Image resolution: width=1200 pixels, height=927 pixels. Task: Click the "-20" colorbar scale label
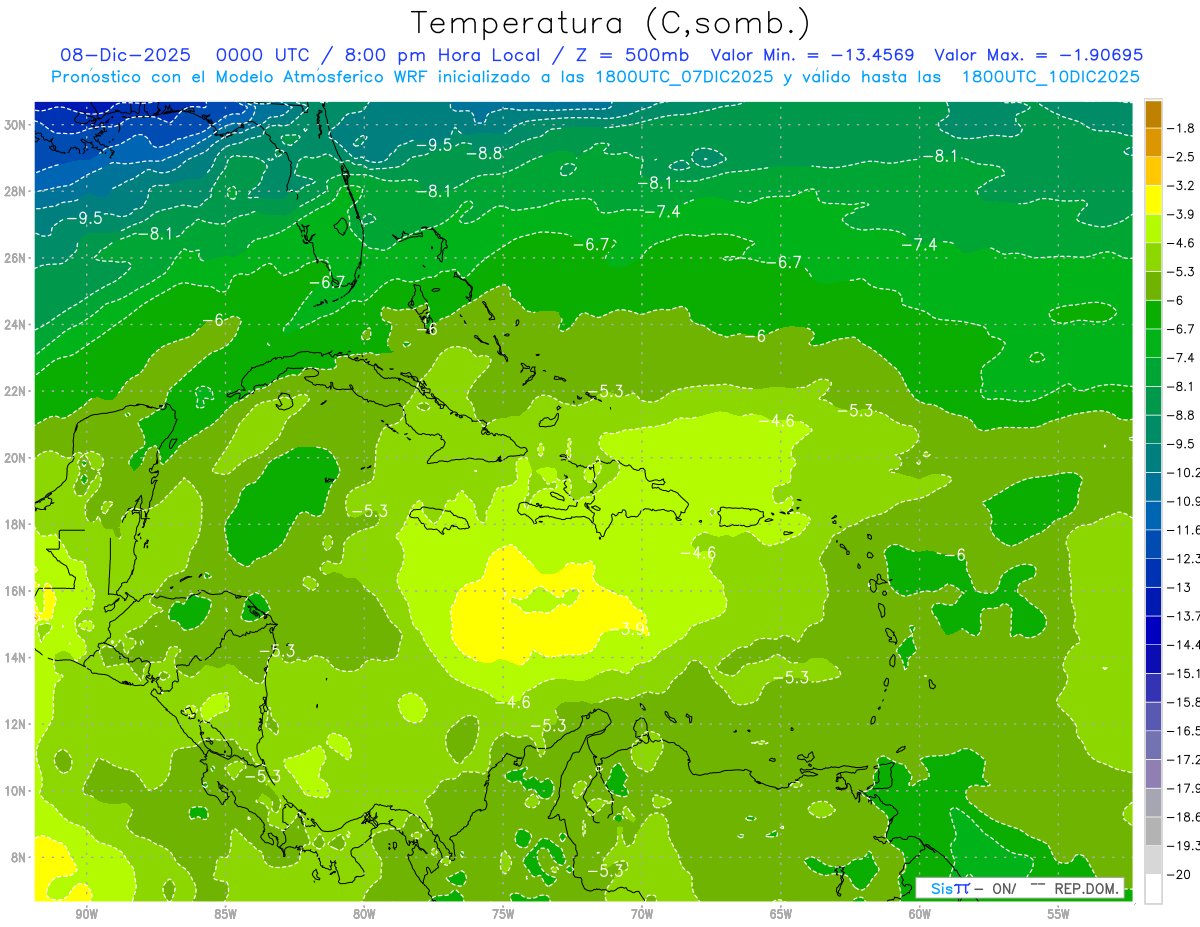click(x=1181, y=874)
